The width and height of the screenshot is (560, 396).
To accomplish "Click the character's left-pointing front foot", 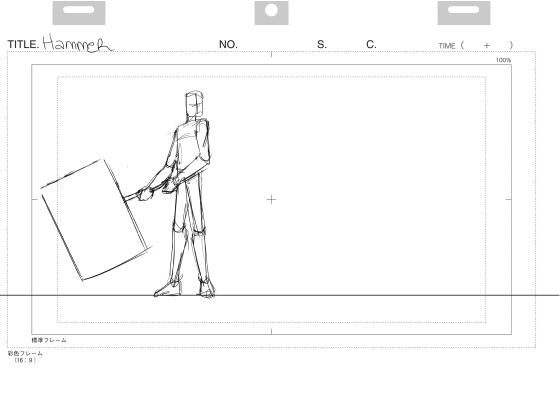I will click(167, 288).
